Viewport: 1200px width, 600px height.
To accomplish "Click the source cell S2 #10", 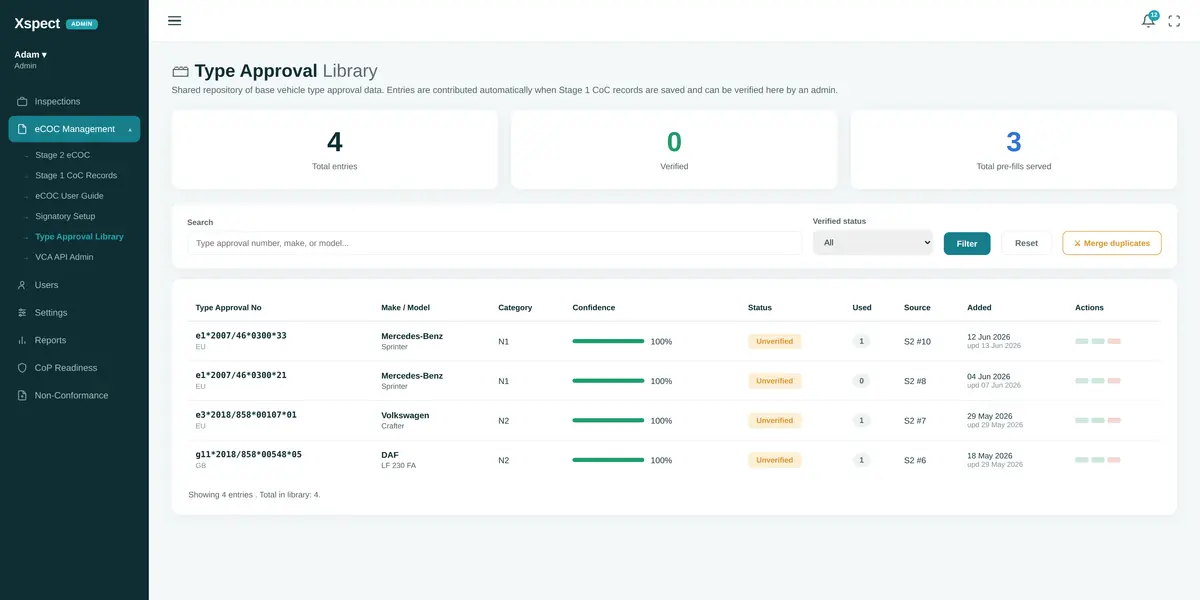I will (x=917, y=341).
